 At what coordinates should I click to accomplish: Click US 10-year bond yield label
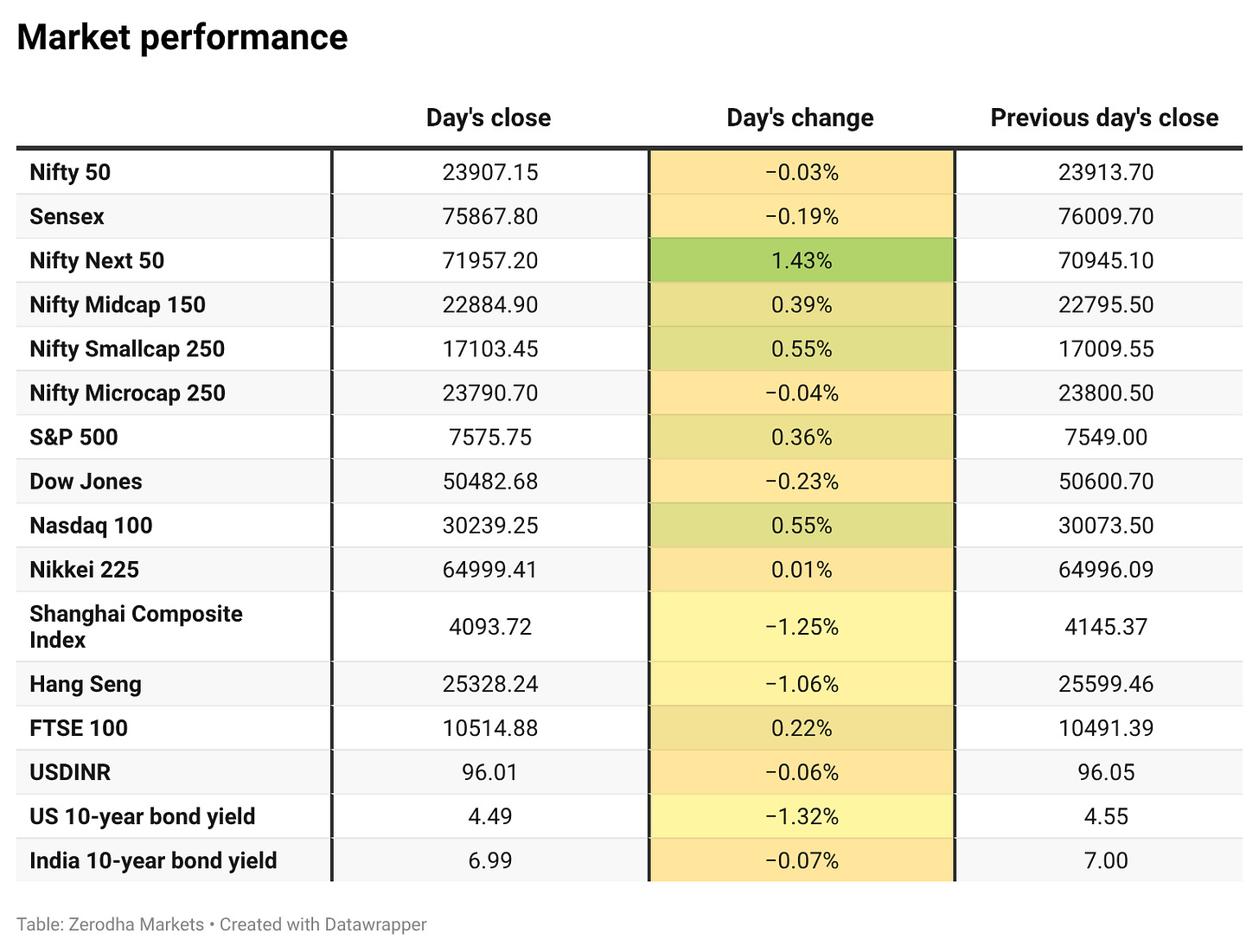click(x=143, y=816)
